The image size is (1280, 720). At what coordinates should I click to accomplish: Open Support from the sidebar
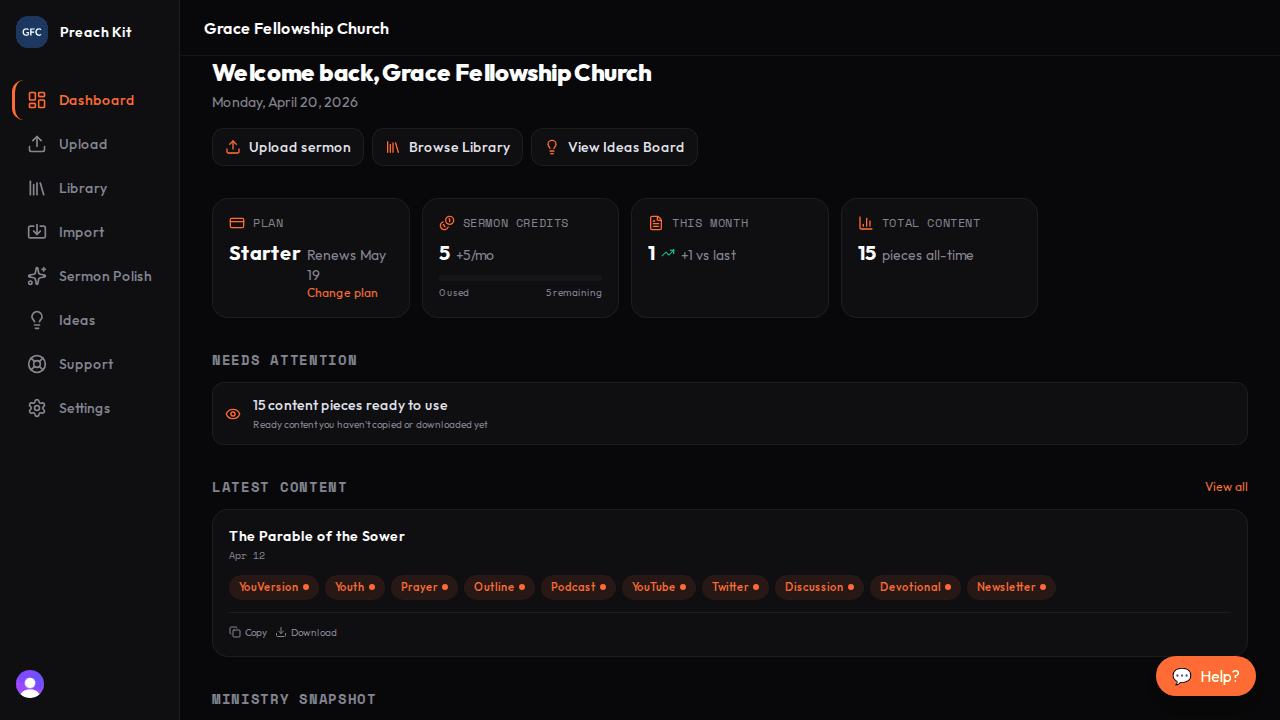[x=85, y=364]
